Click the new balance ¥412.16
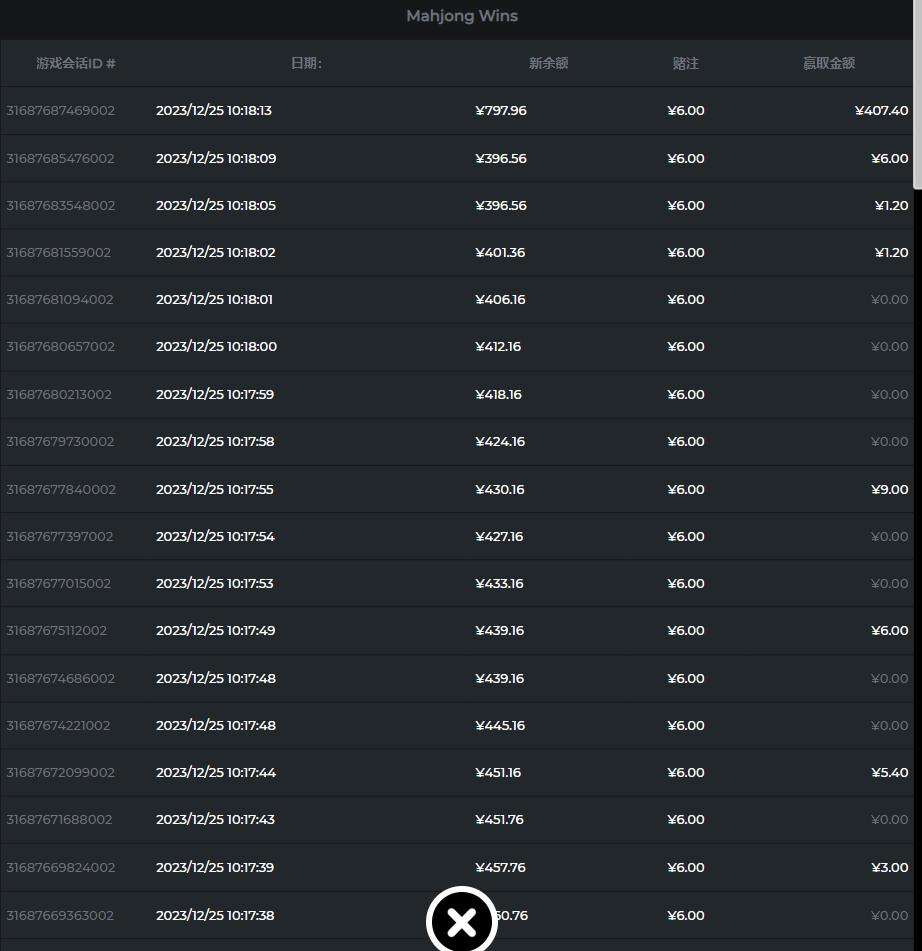This screenshot has width=922, height=951. (x=498, y=346)
